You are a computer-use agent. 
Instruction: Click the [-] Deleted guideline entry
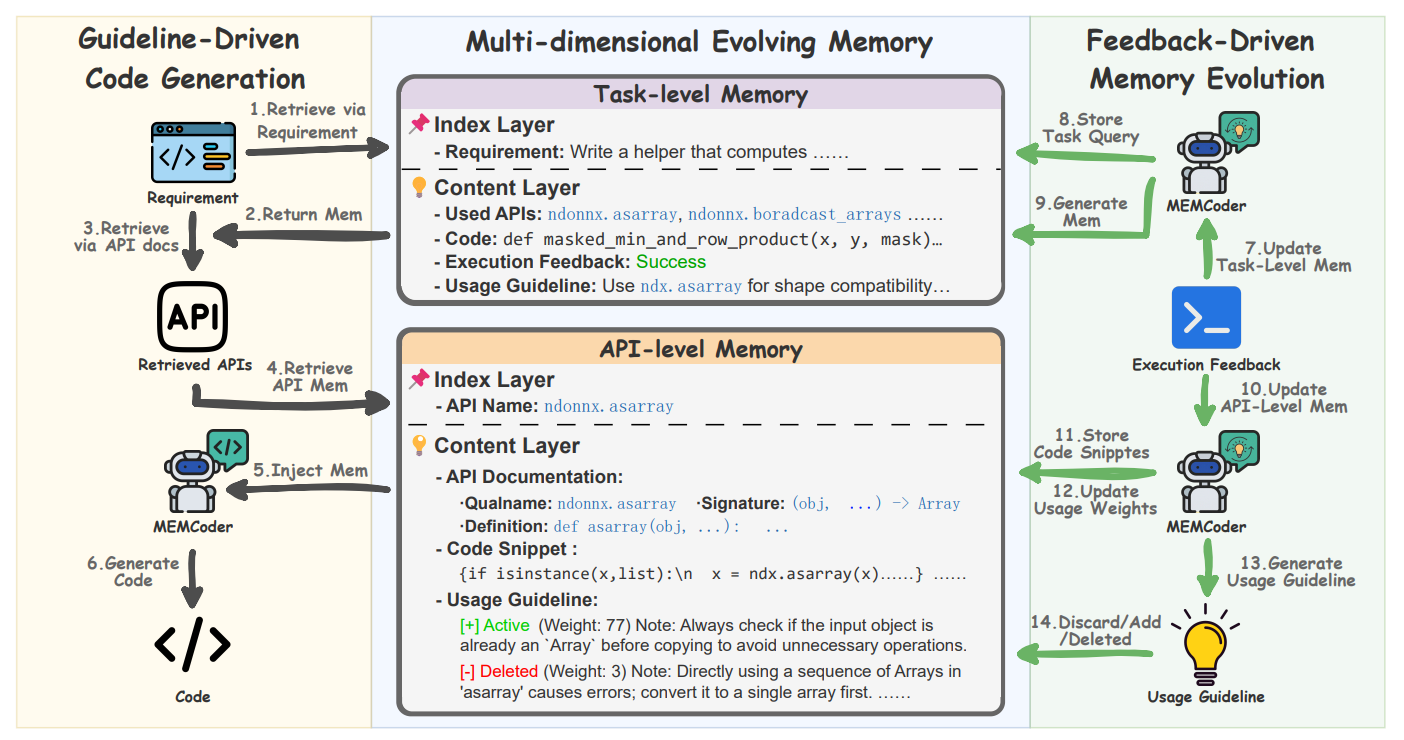pyautogui.click(x=710, y=681)
